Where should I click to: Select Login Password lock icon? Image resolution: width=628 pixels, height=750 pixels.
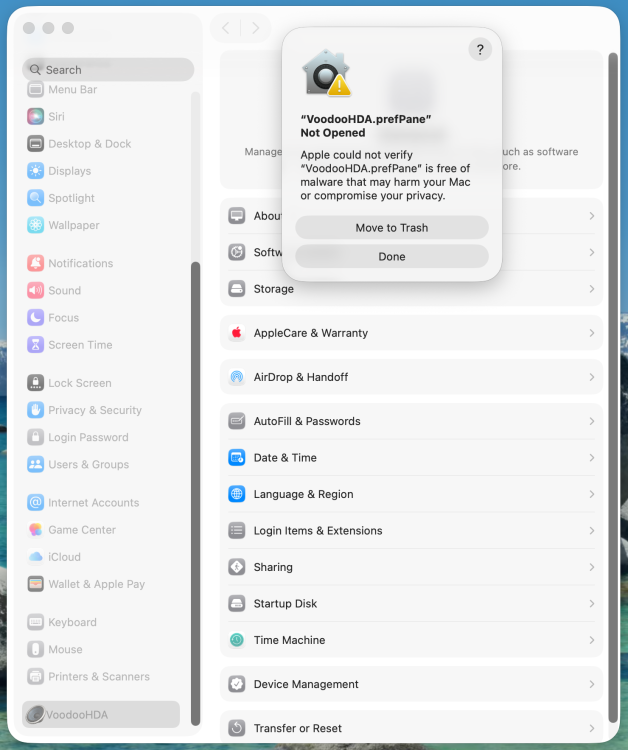pos(35,437)
